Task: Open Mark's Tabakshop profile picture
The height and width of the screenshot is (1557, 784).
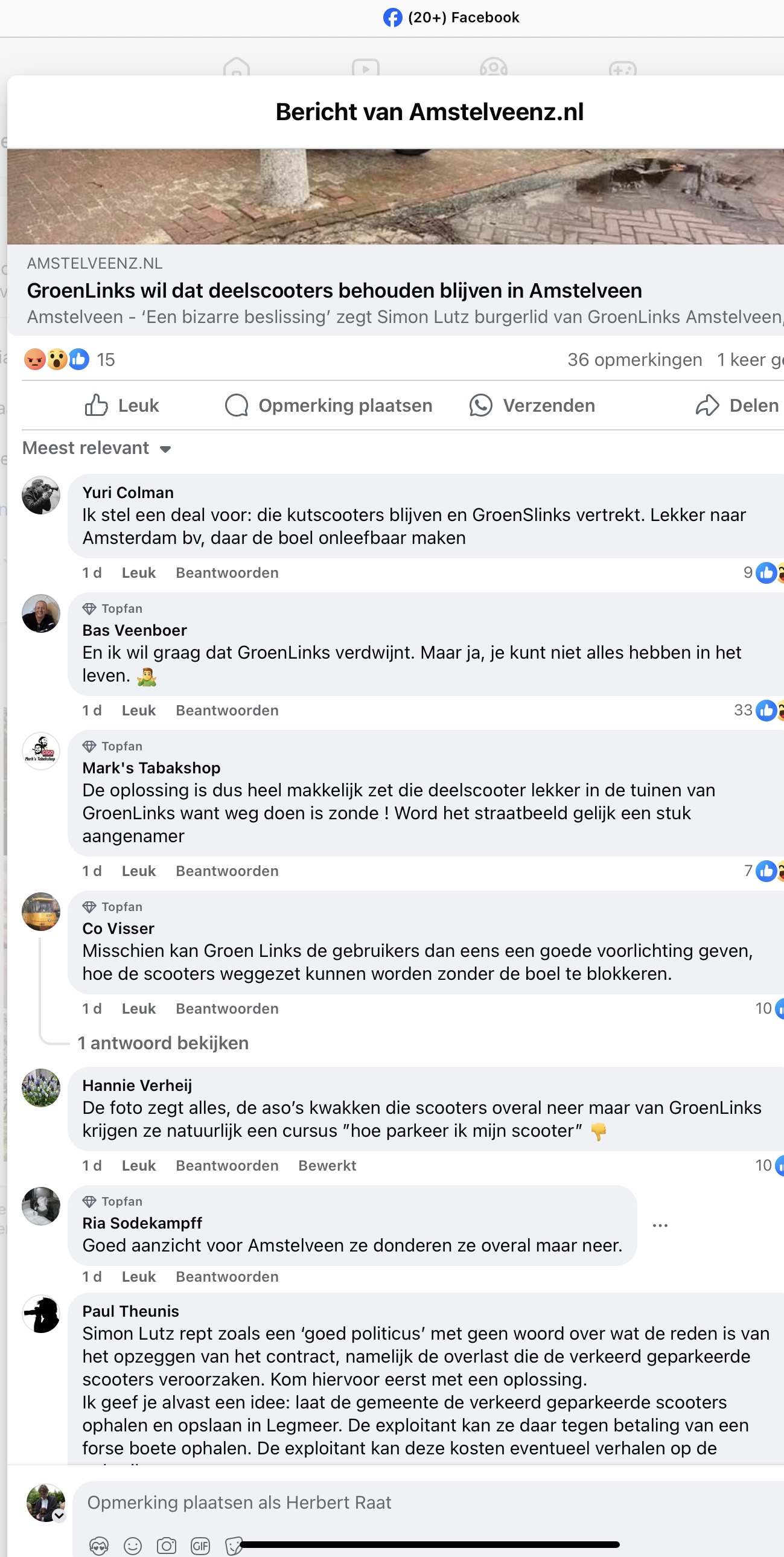Action: 41,751
